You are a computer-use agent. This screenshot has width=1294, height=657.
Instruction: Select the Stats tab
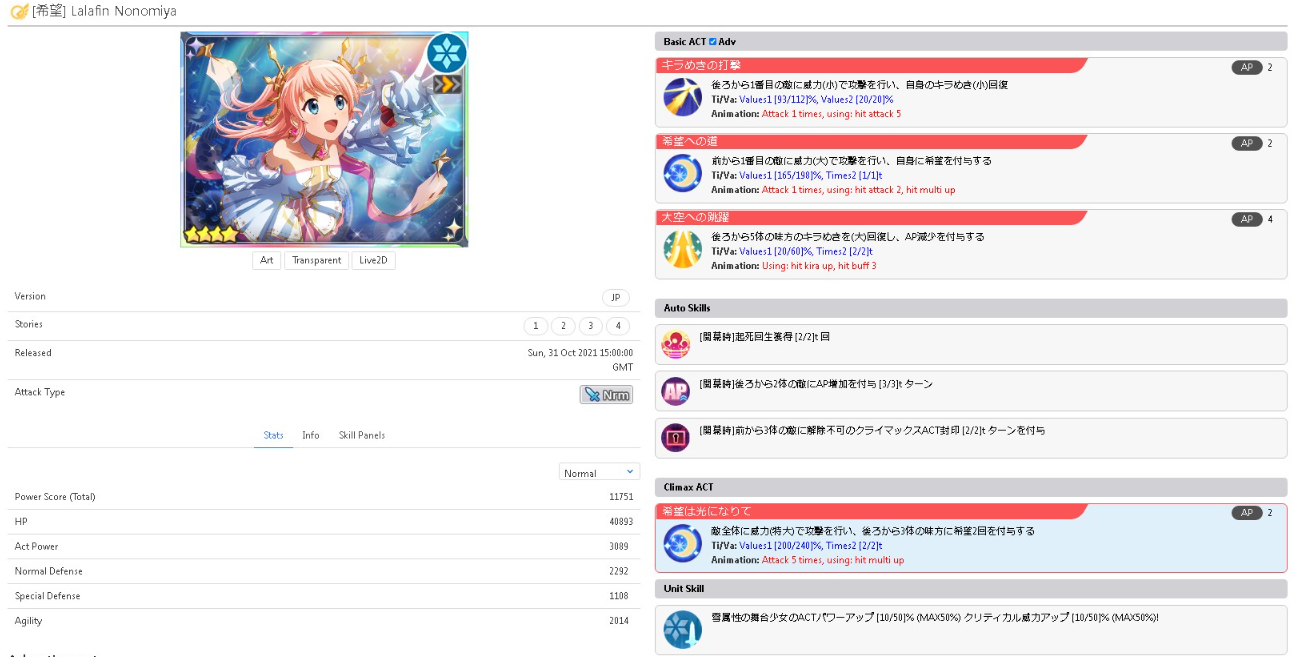[x=273, y=435]
